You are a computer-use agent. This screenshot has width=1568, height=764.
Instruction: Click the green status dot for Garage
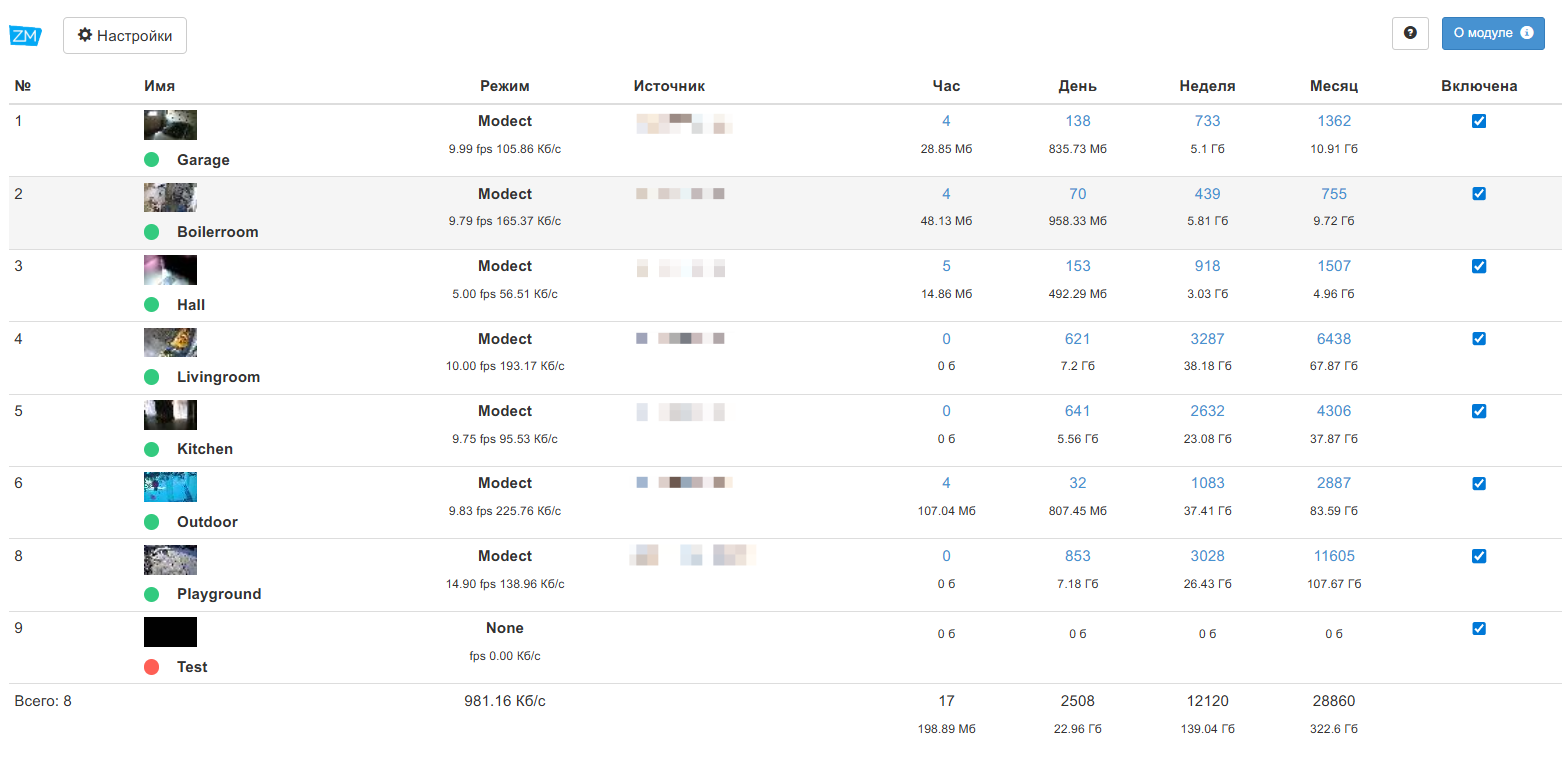(x=152, y=159)
